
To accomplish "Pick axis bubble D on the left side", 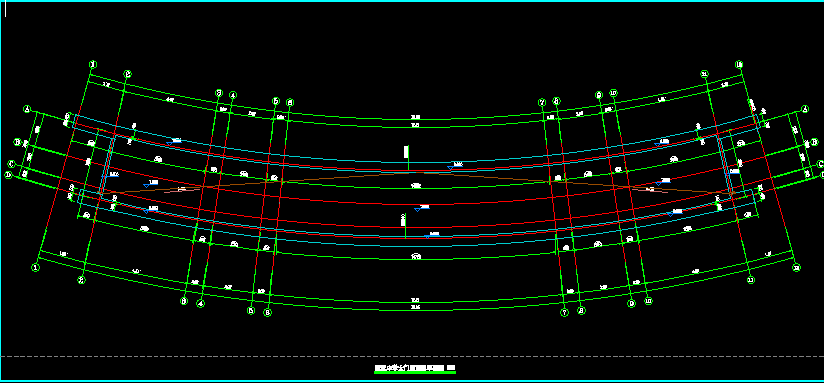I will coord(8,175).
